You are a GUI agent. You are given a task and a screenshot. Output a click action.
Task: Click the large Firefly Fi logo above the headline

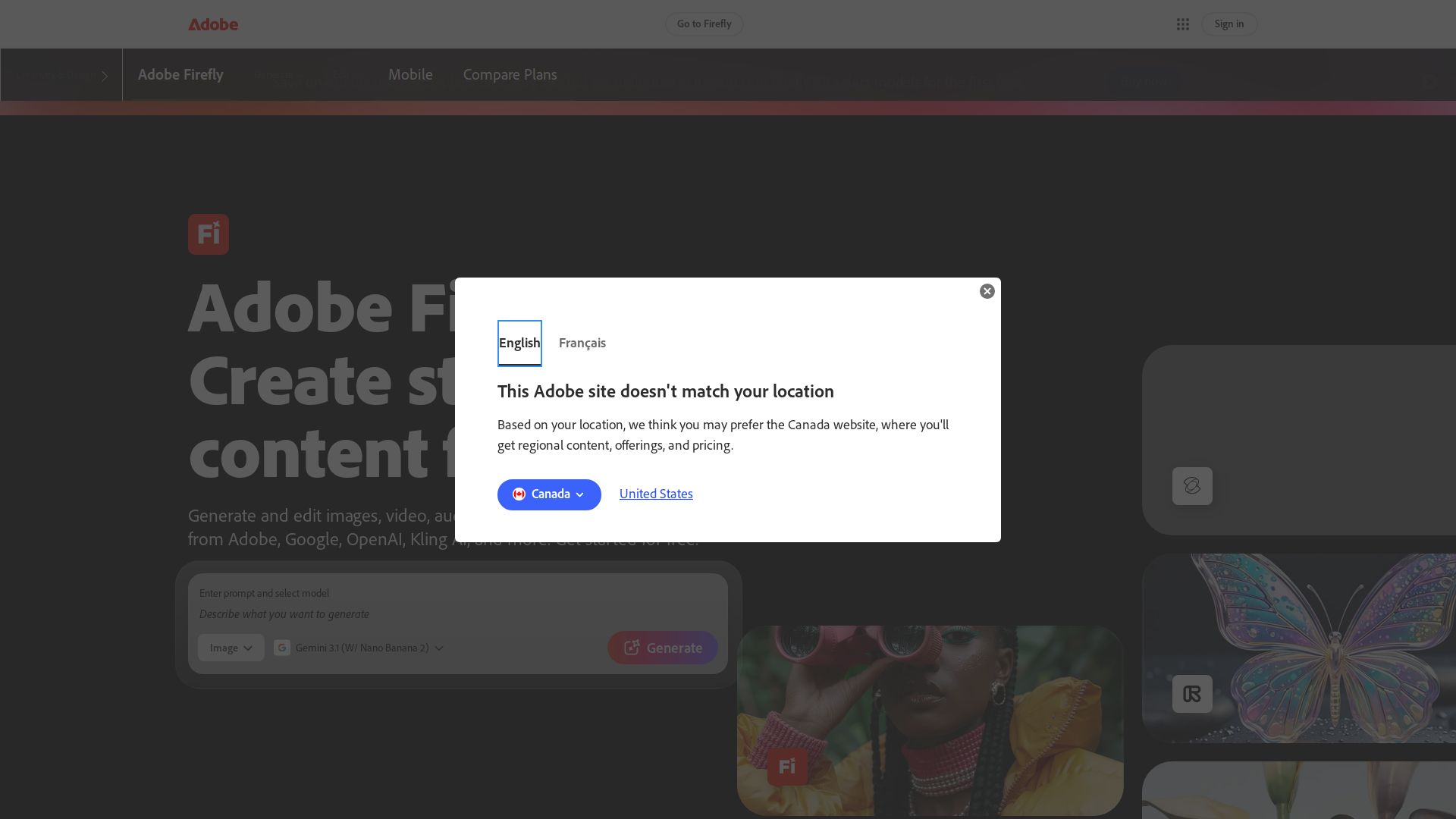(x=209, y=234)
